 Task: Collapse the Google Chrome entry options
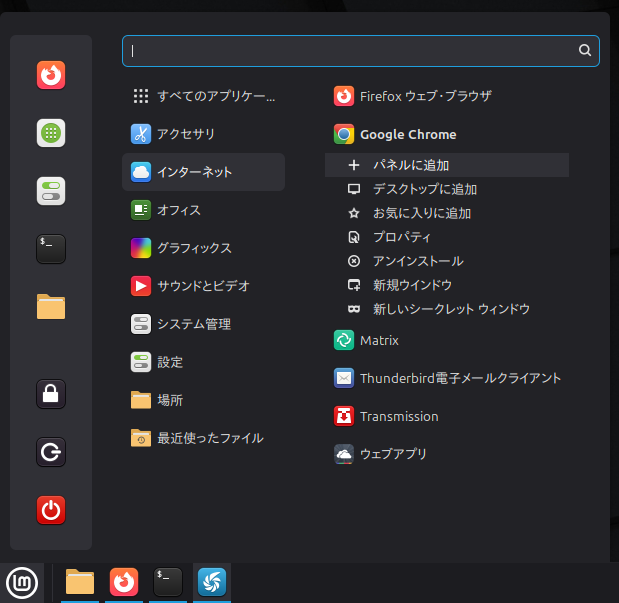[407, 134]
